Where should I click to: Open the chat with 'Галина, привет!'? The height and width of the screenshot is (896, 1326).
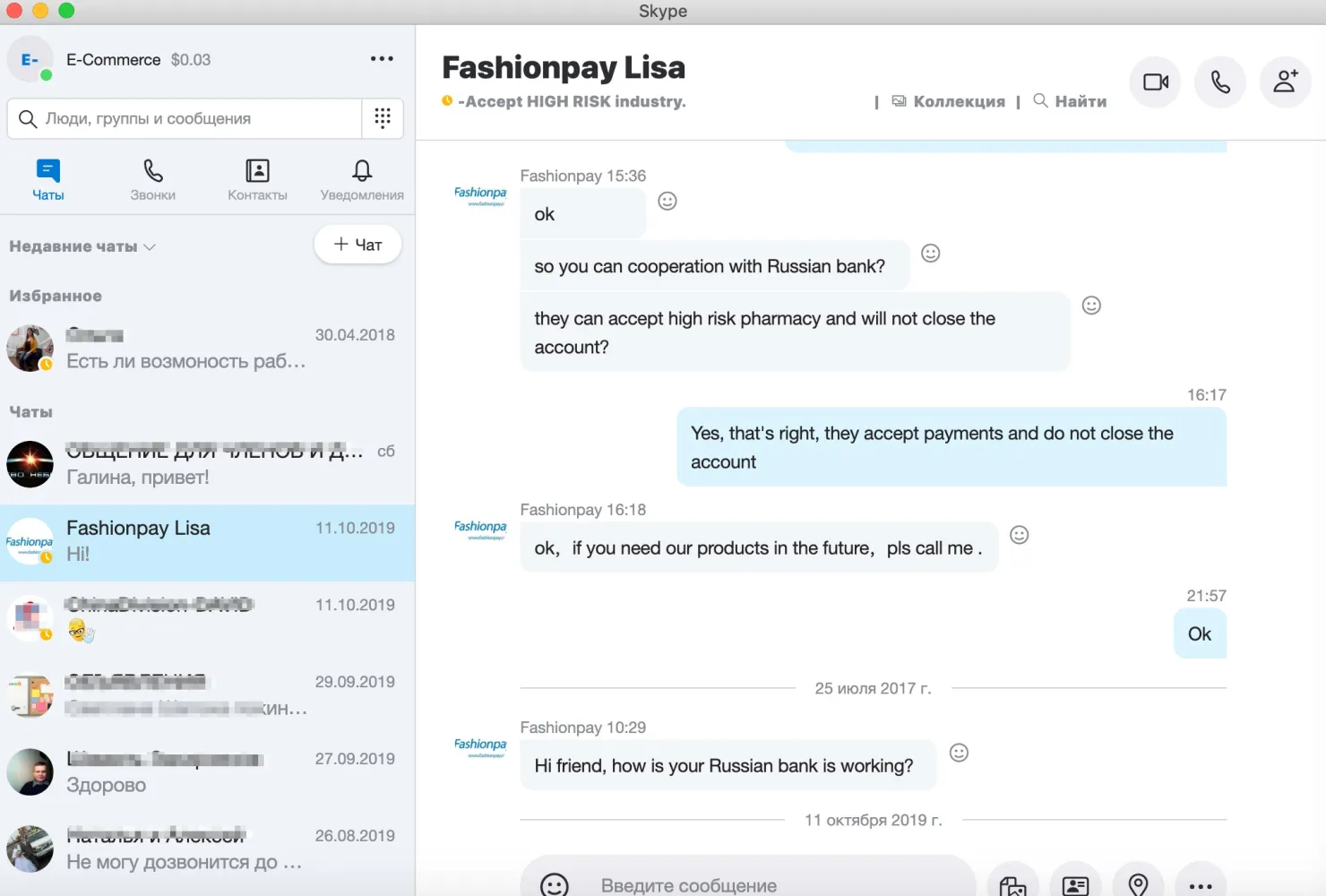tap(207, 464)
